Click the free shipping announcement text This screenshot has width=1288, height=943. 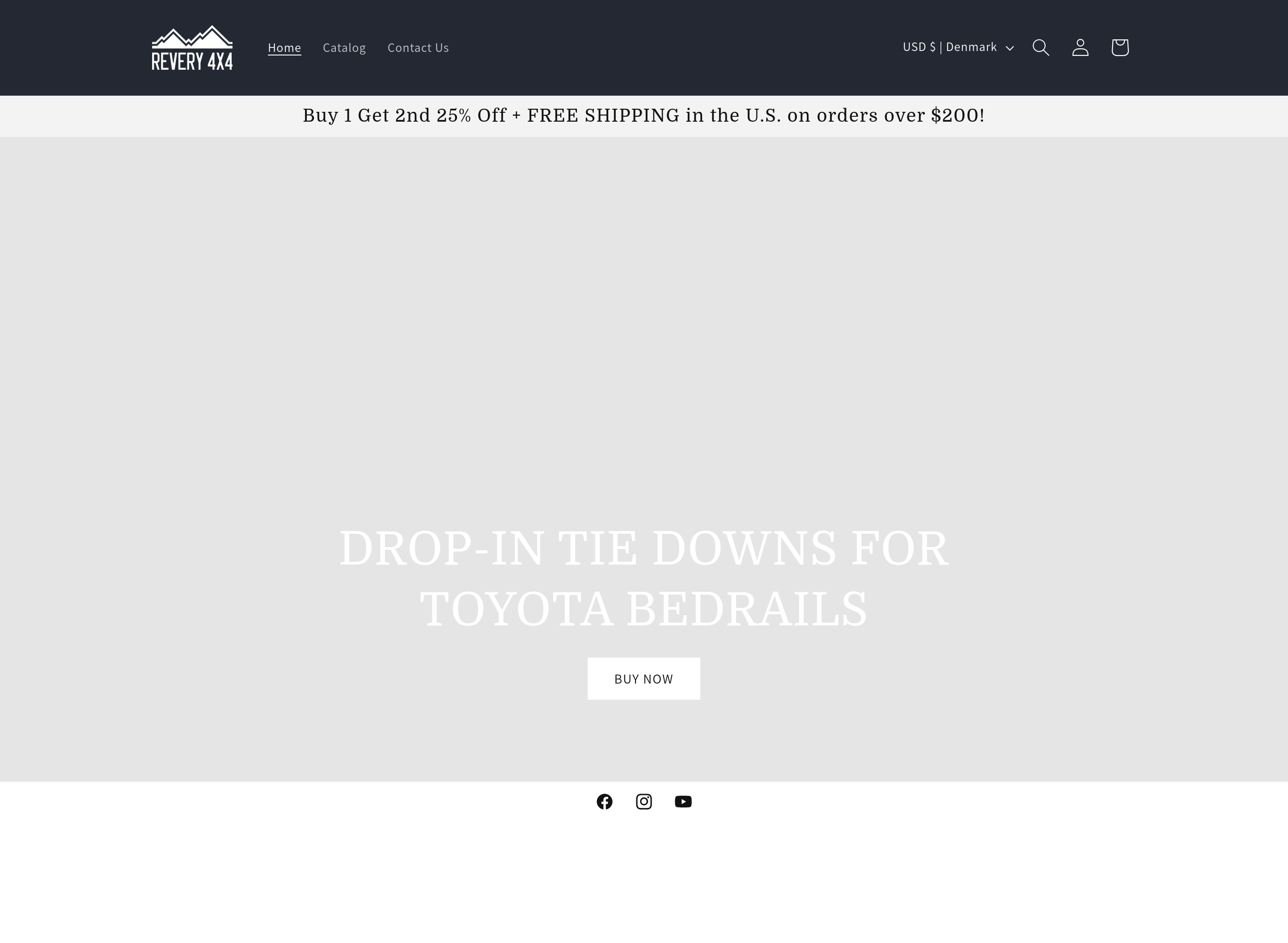coord(644,115)
